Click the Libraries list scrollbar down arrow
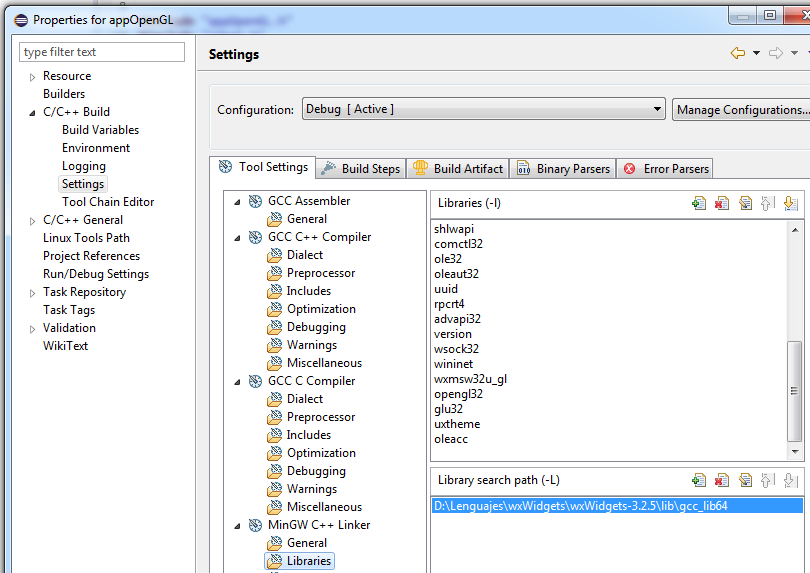 tap(795, 449)
